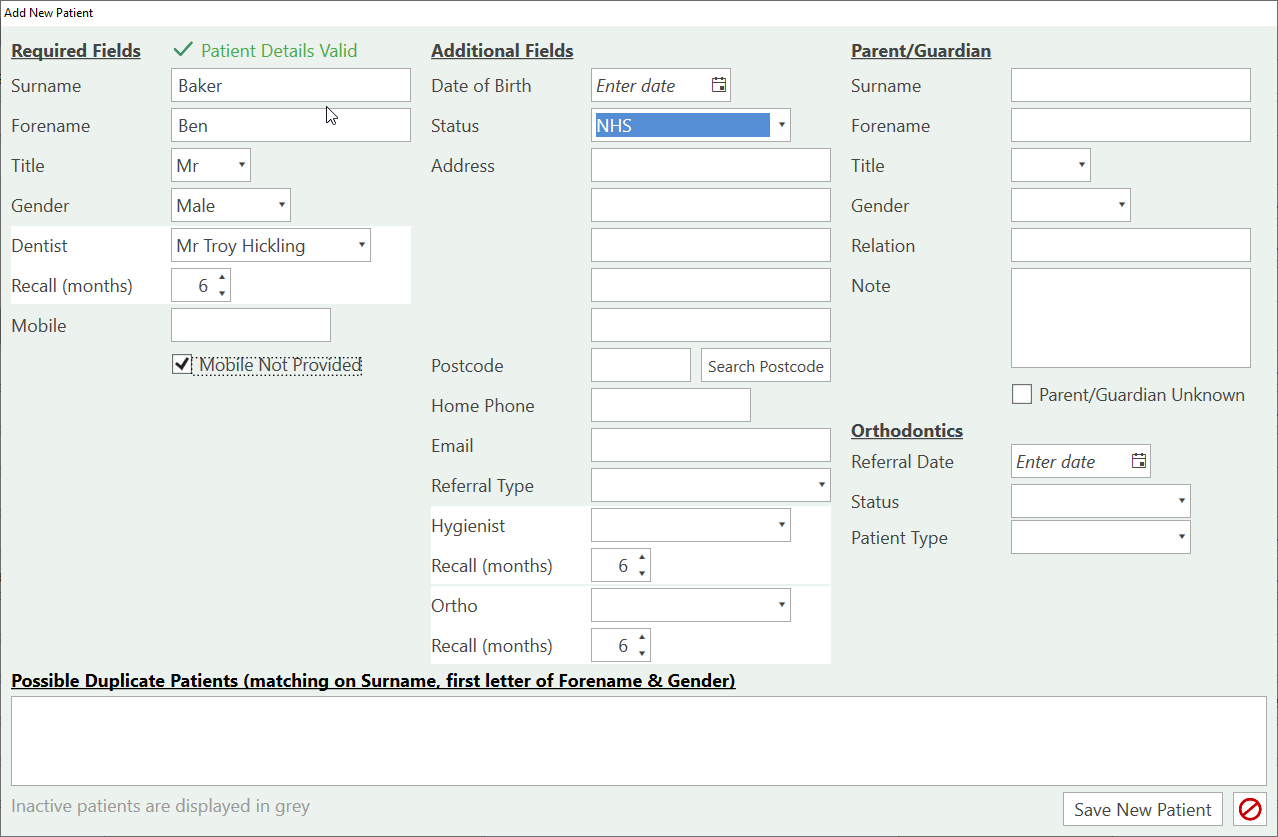This screenshot has width=1278, height=837.
Task: Click the Save New Patient button
Action: coord(1143,809)
